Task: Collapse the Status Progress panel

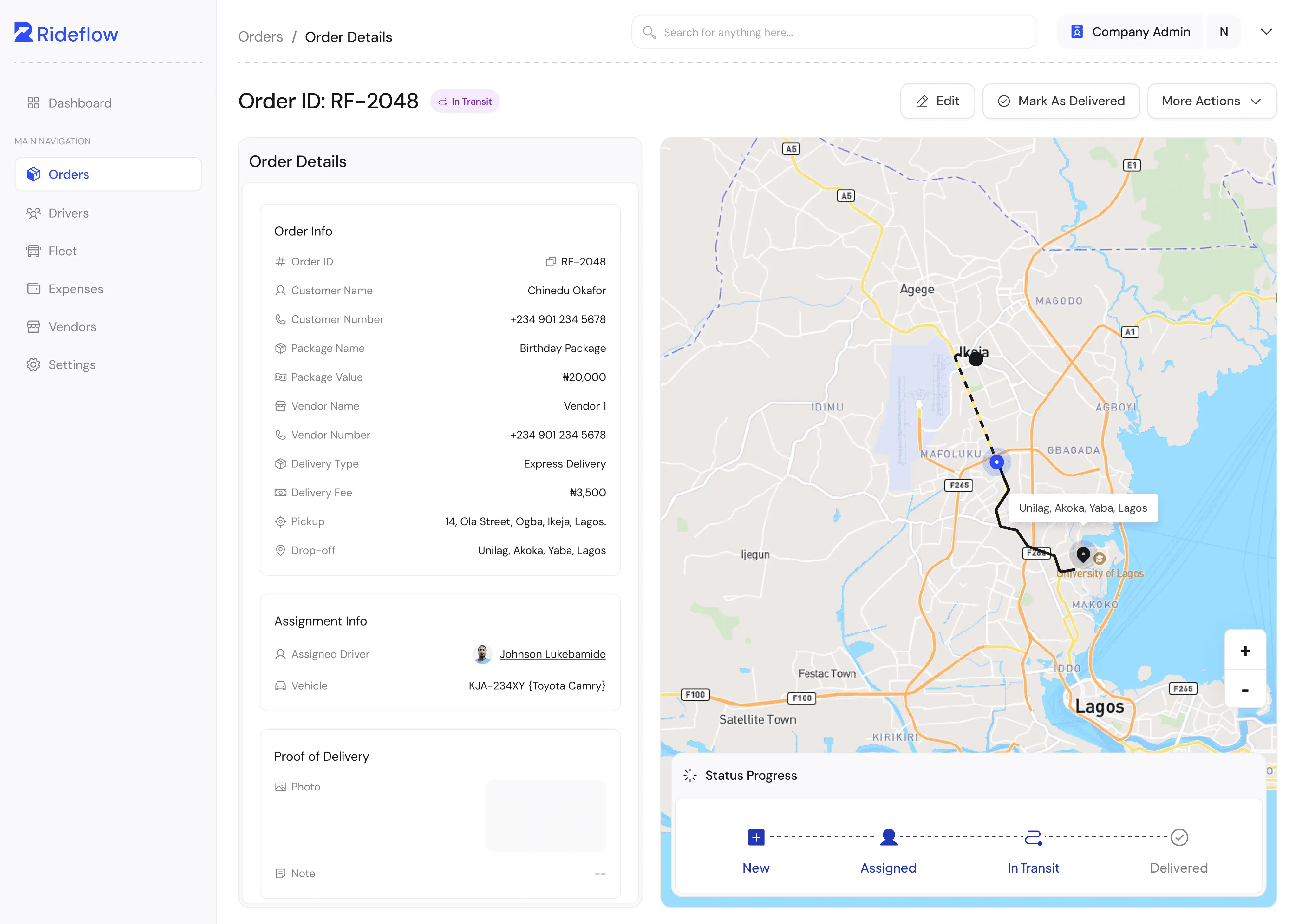Action: point(690,775)
